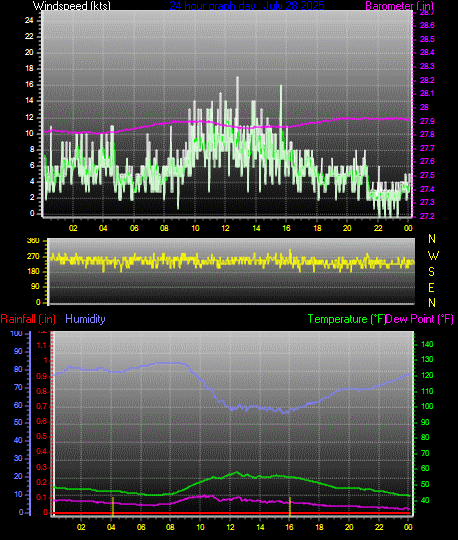This screenshot has height=540, width=458.
Task: Click the 1.1 value on rainfall axis
Action: tap(42, 345)
